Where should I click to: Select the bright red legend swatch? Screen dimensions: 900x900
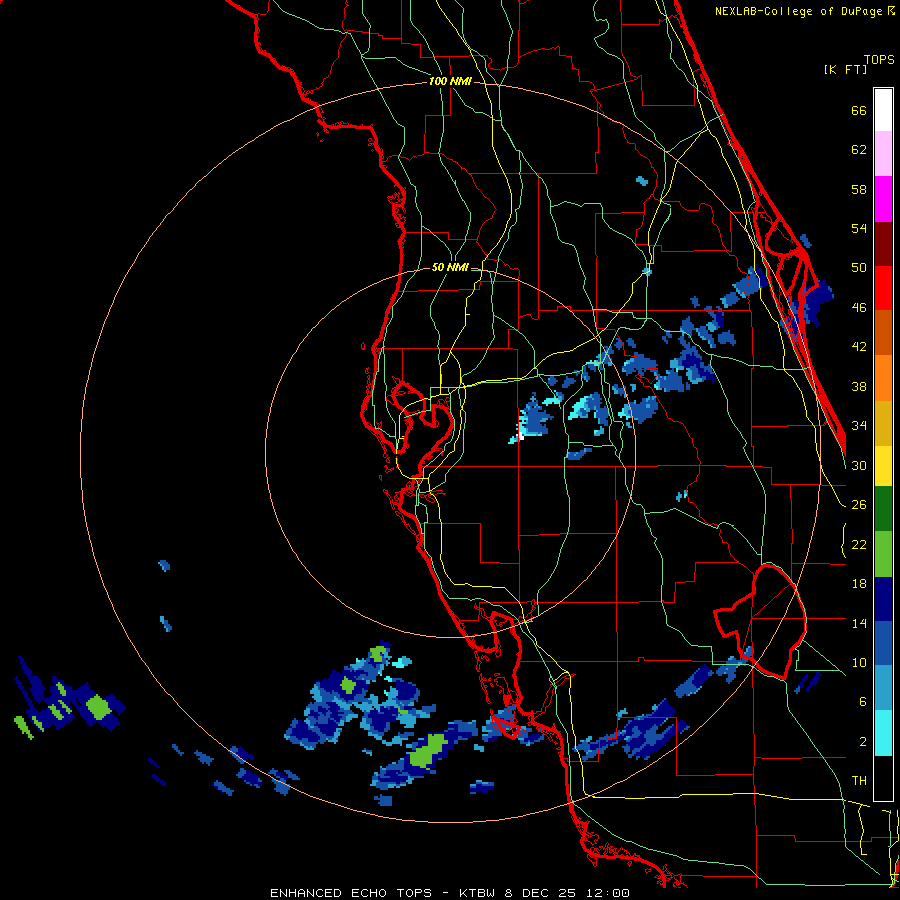point(883,289)
